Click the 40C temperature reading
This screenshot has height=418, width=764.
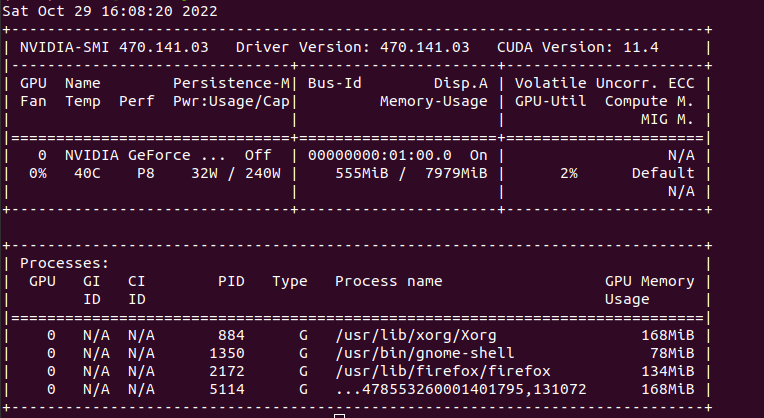(78, 173)
